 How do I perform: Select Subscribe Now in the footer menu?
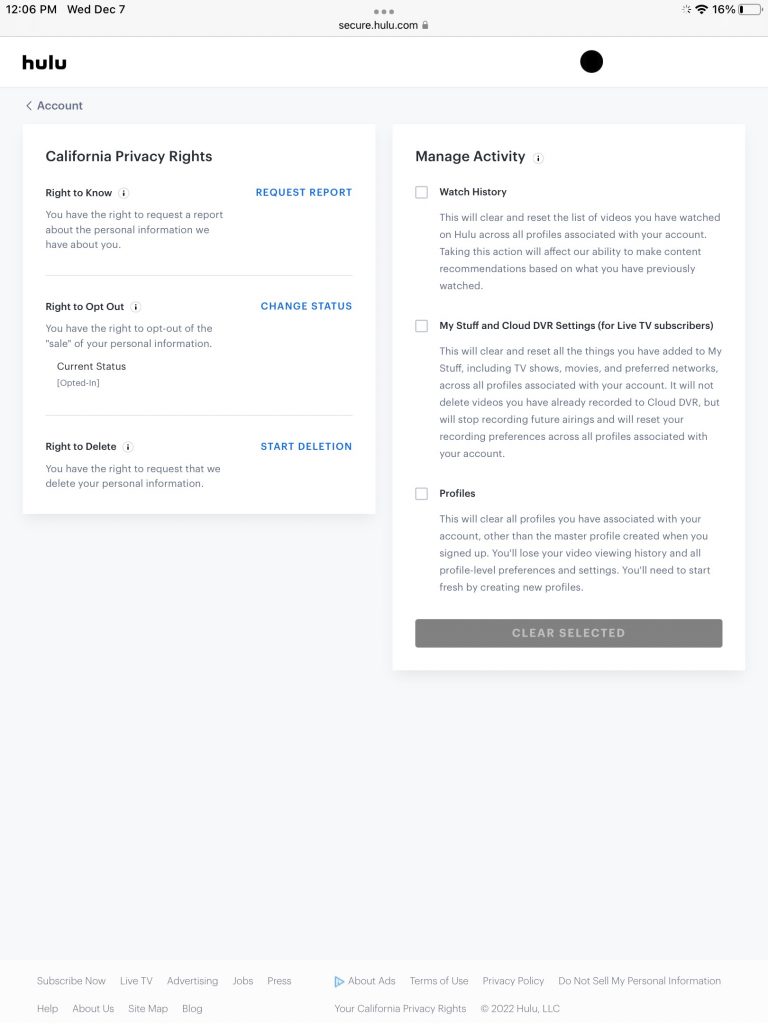pyautogui.click(x=70, y=981)
